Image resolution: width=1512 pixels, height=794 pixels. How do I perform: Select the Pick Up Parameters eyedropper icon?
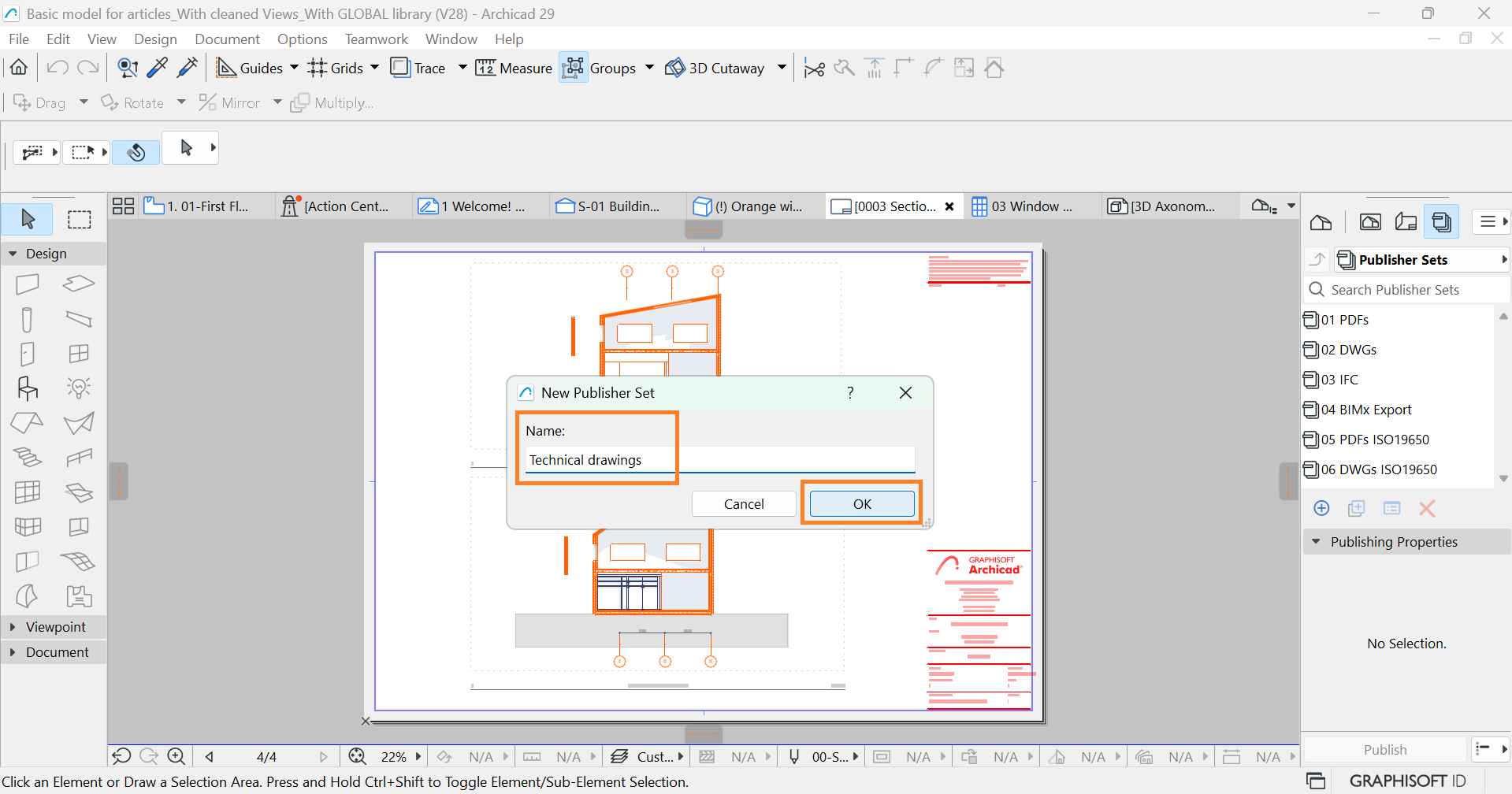(158, 68)
